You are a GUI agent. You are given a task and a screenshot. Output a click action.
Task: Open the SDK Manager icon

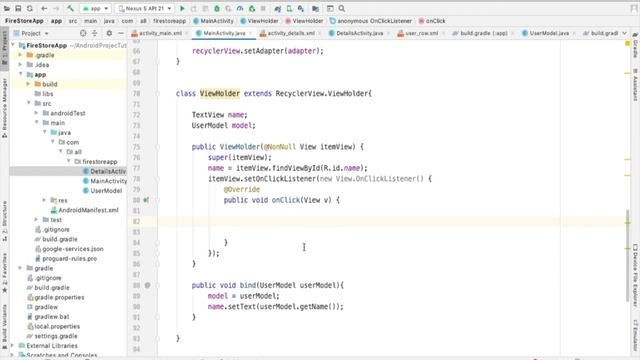pos(301,8)
